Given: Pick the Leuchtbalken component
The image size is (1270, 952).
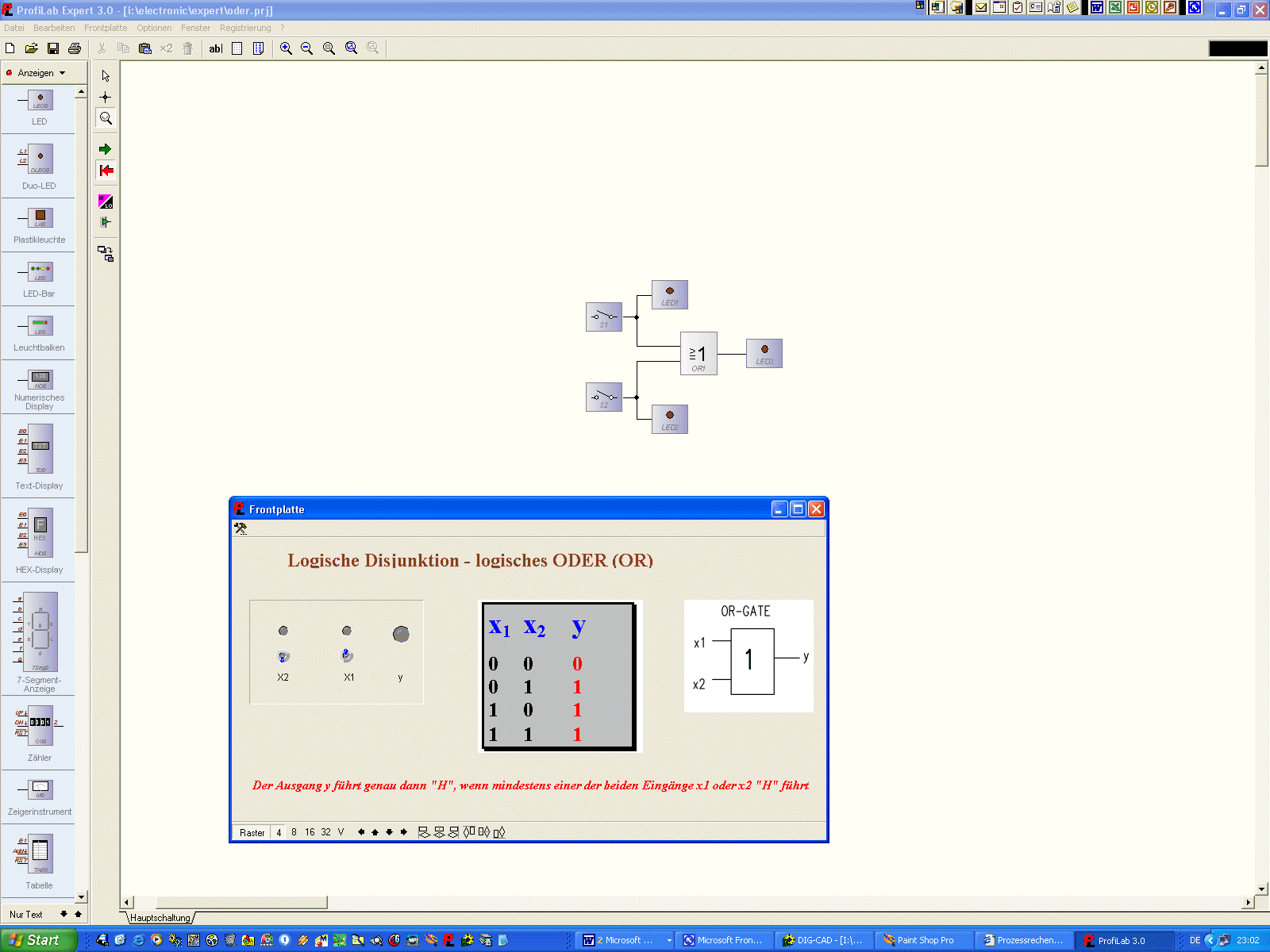Looking at the screenshot, I should [39, 333].
